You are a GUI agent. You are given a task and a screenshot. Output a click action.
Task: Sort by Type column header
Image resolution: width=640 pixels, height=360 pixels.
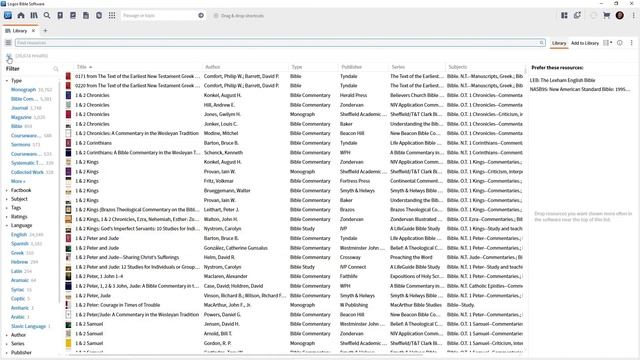coord(297,67)
